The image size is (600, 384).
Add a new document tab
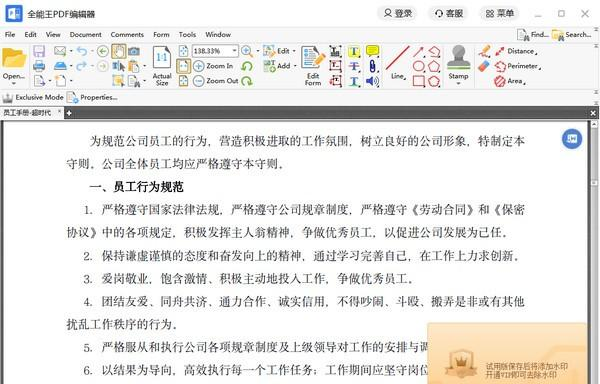[x=69, y=113]
